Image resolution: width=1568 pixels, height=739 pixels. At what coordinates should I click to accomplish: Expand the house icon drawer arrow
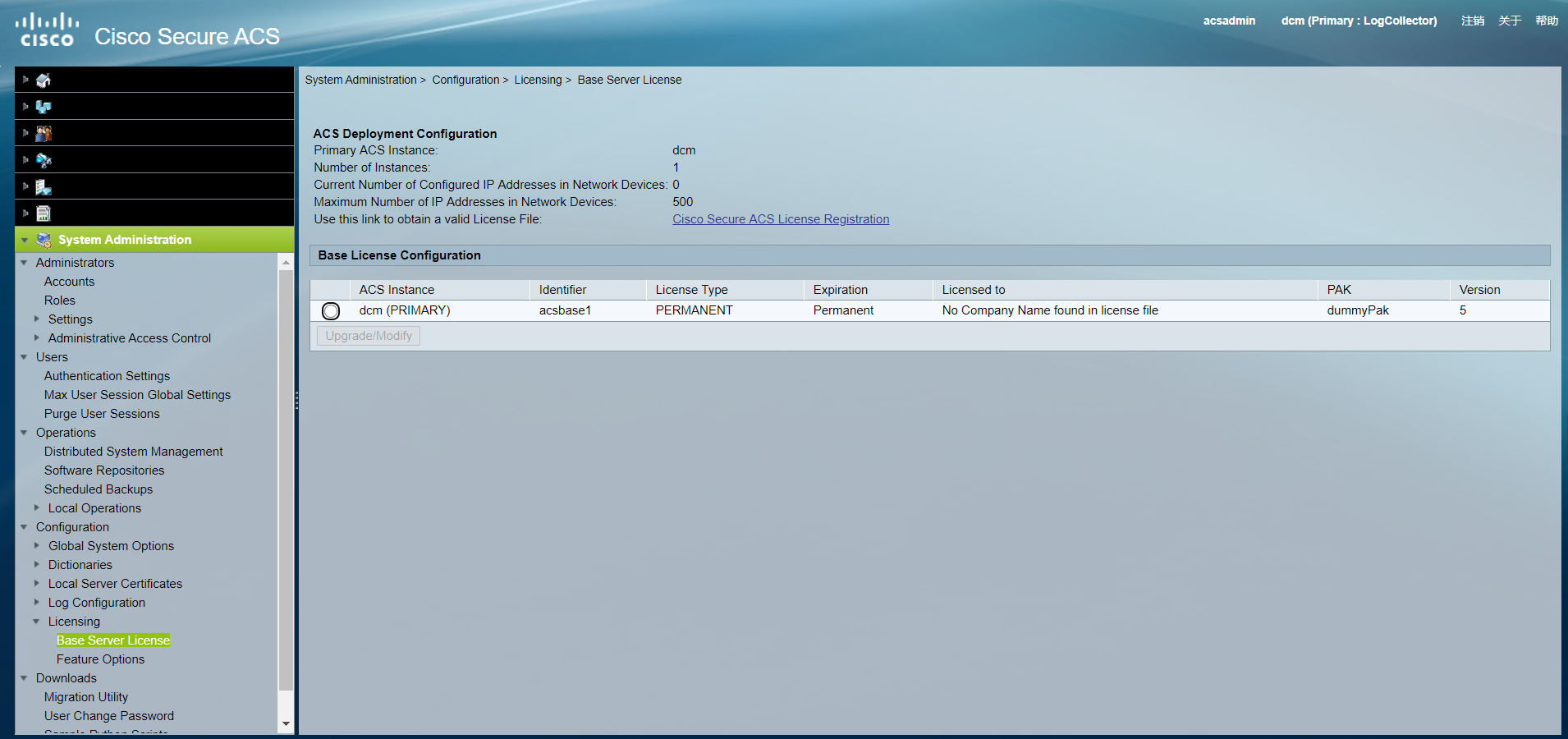(x=25, y=80)
